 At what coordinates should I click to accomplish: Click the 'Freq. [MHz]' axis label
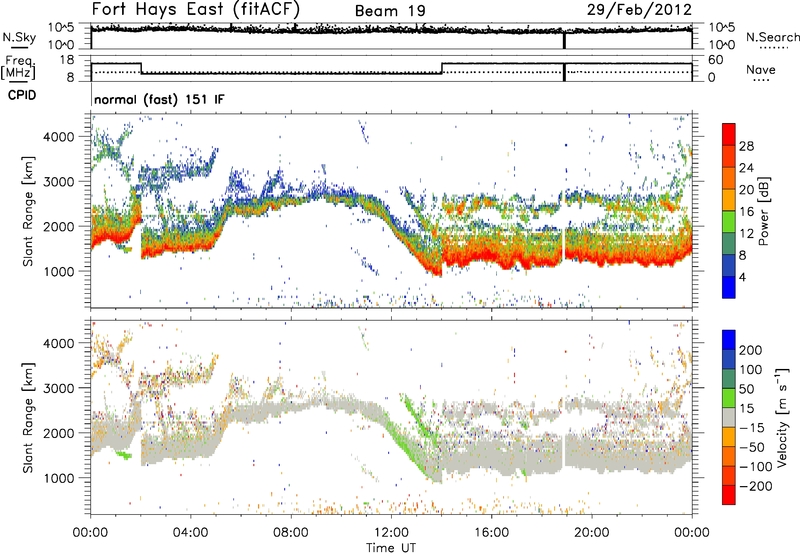[18, 67]
